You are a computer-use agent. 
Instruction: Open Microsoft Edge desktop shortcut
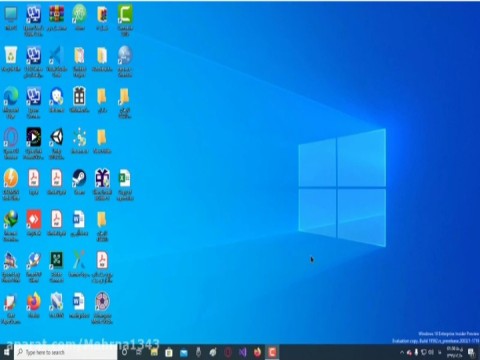click(11, 102)
